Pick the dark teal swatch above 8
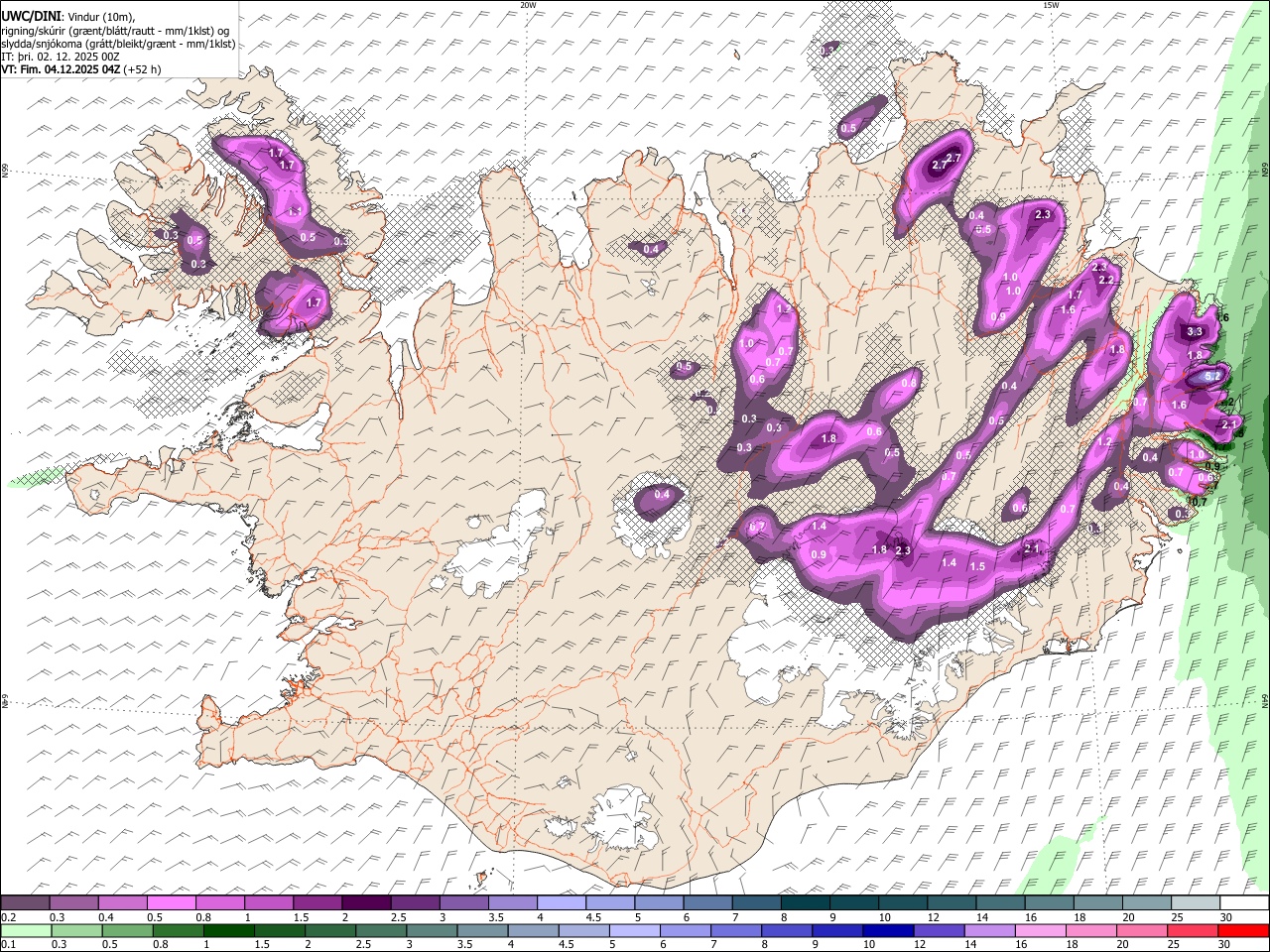The height and width of the screenshot is (952, 1270). [x=805, y=902]
